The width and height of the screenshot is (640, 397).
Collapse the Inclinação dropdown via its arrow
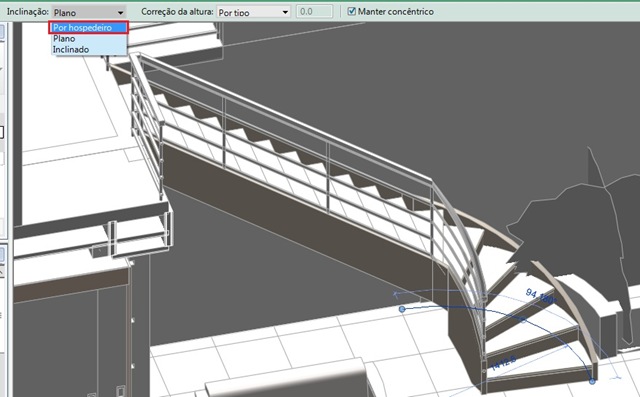pyautogui.click(x=120, y=12)
